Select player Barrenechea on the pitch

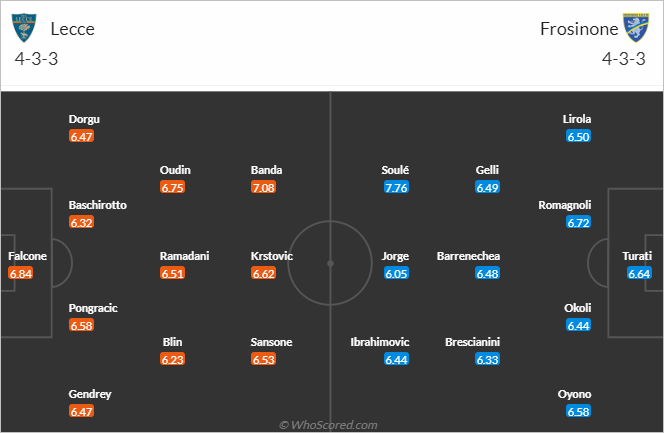[468, 256]
